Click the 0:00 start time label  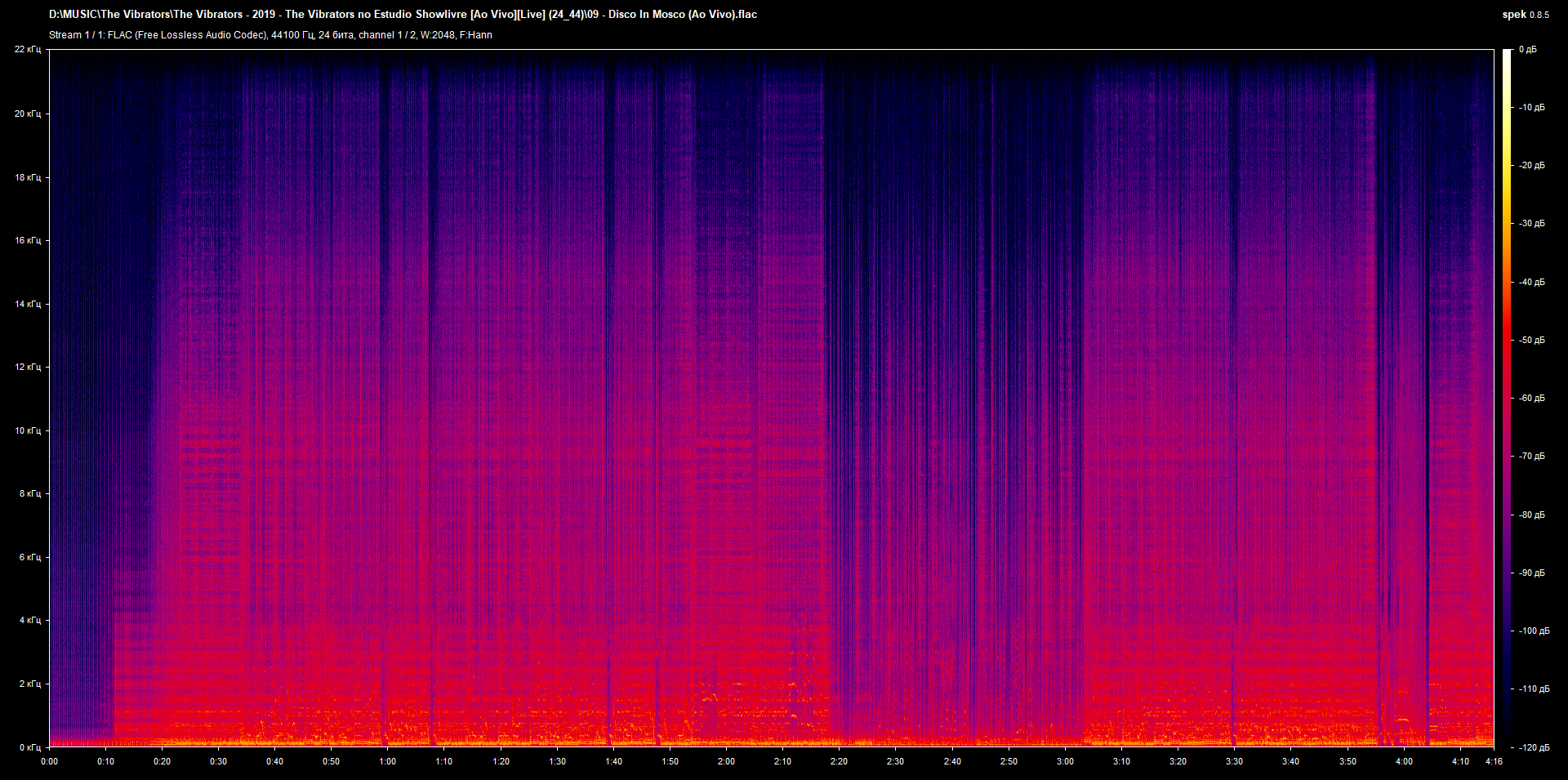click(51, 761)
